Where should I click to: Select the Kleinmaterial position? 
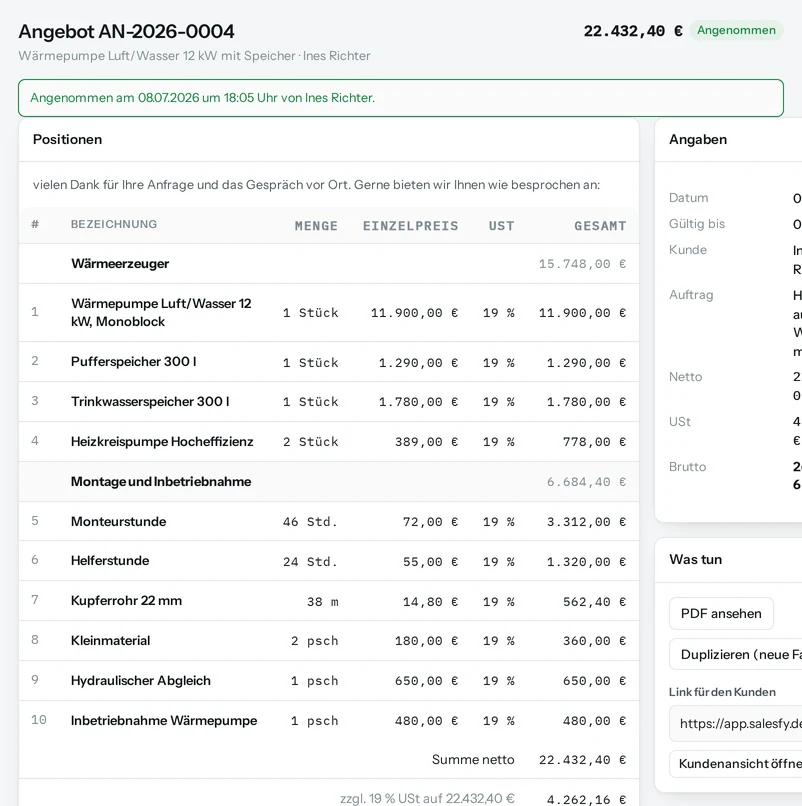coord(329,640)
